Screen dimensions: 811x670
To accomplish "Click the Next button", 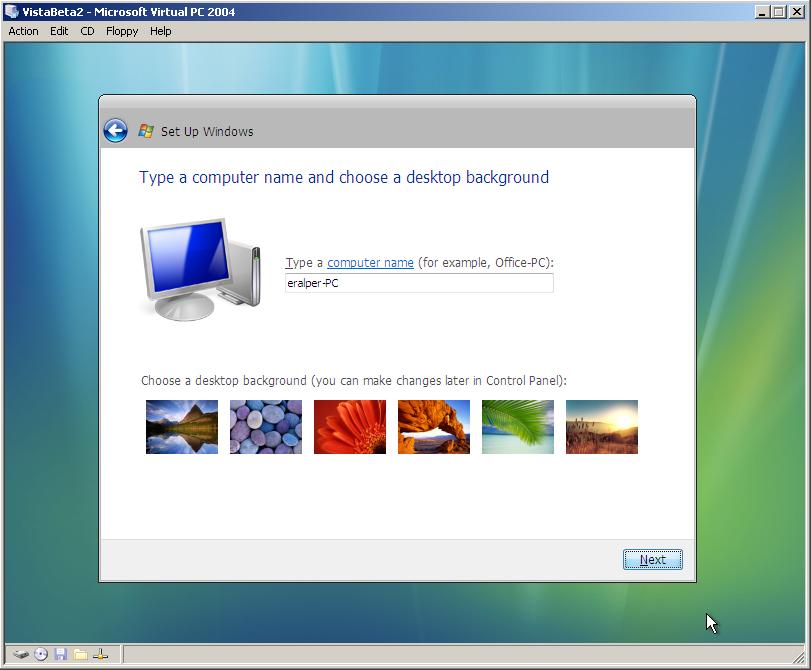I will 652,559.
